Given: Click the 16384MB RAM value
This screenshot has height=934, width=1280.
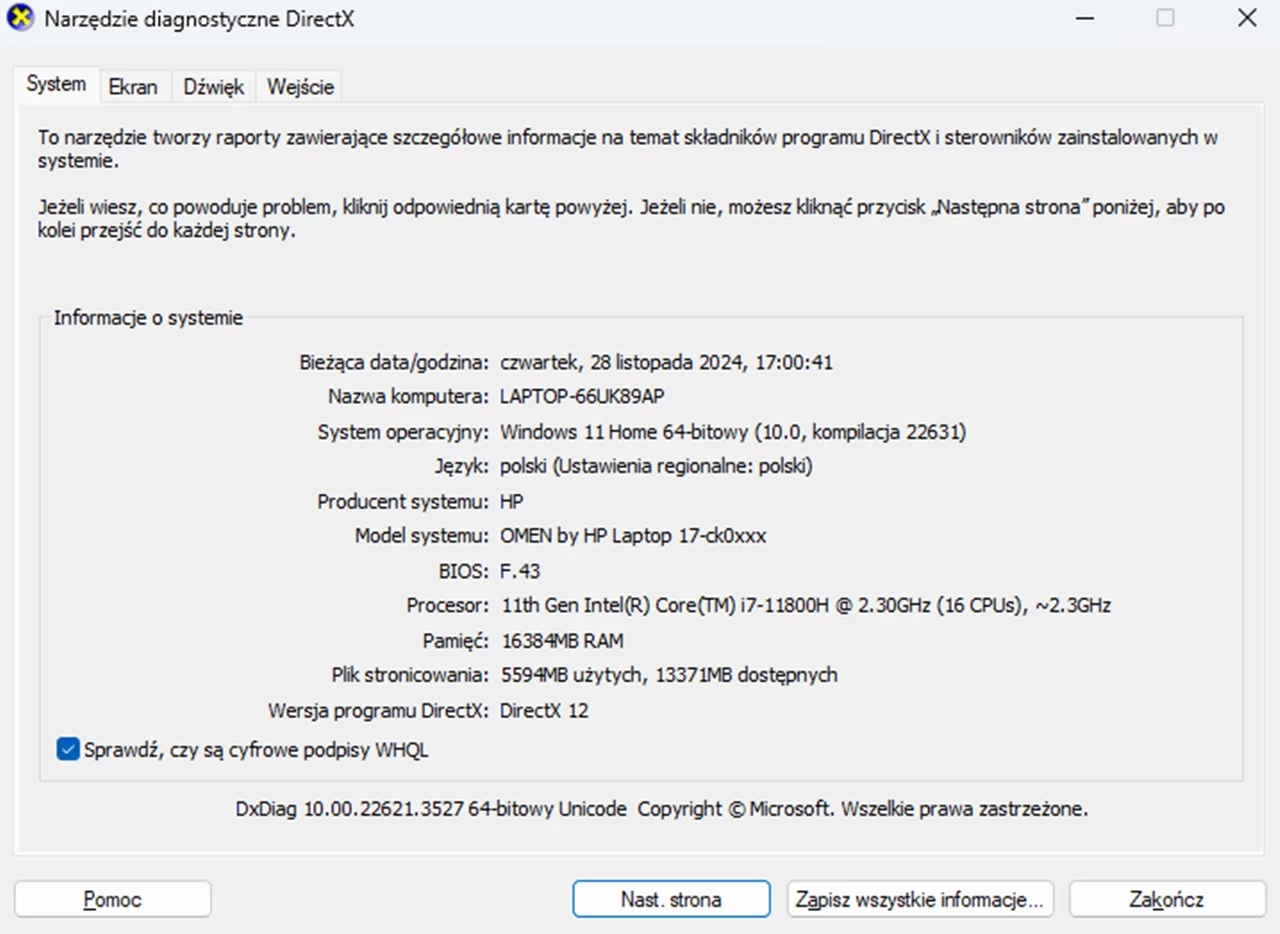Looking at the screenshot, I should [561, 640].
